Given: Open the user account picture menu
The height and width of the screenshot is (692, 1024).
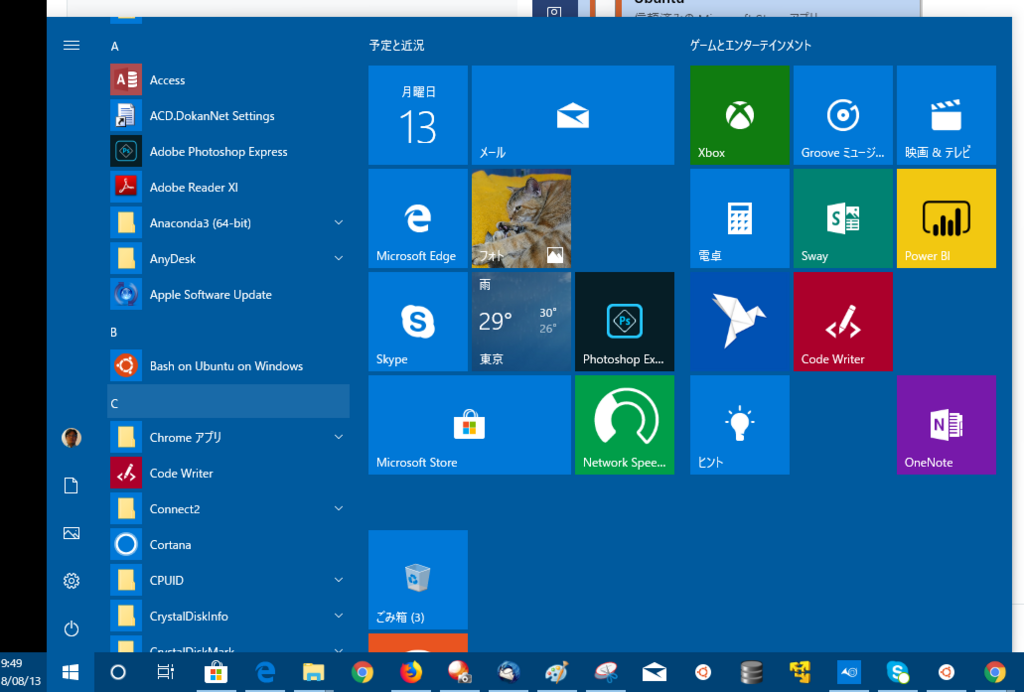Looking at the screenshot, I should point(71,437).
